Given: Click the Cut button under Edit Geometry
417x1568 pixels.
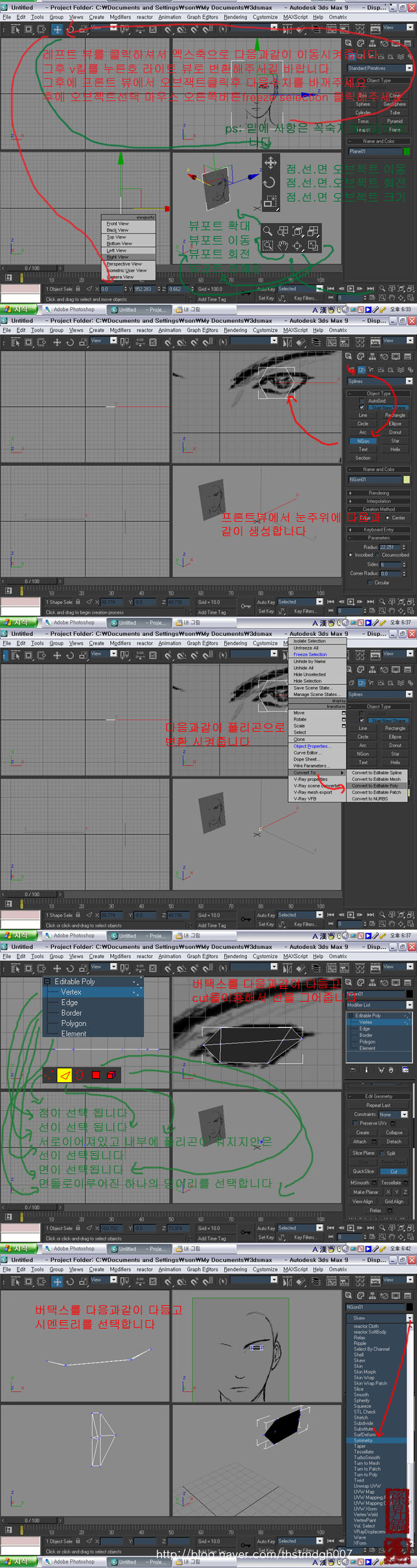Looking at the screenshot, I should 394,1171.
